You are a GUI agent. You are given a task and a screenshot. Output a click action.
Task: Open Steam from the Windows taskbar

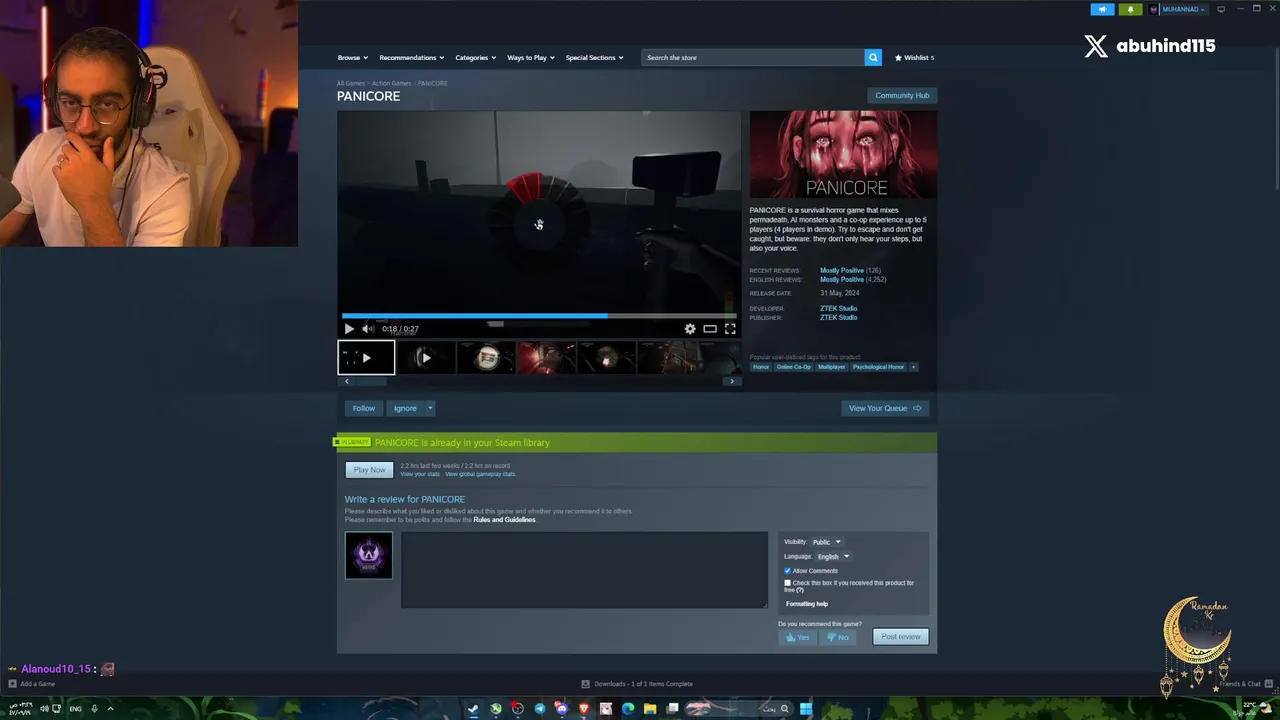coord(473,709)
